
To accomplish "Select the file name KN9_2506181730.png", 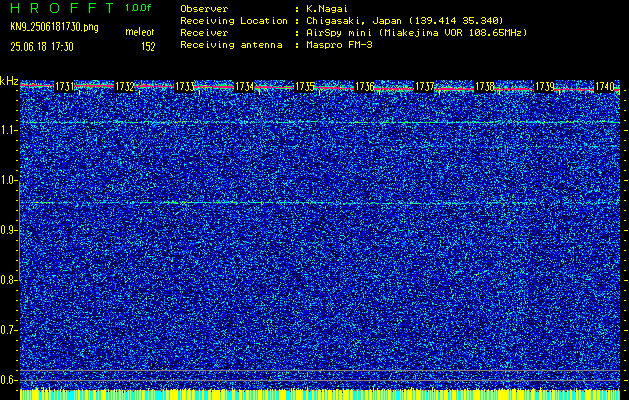I will (x=54, y=27).
